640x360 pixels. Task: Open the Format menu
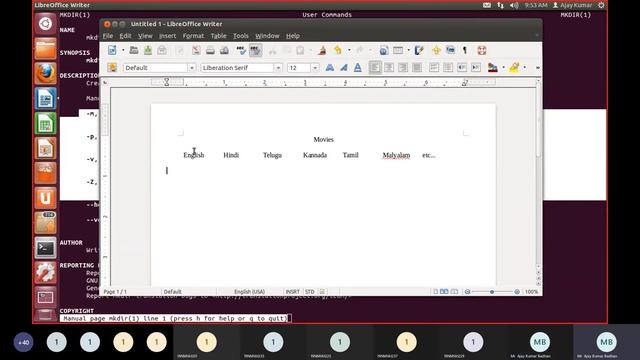[x=193, y=36]
